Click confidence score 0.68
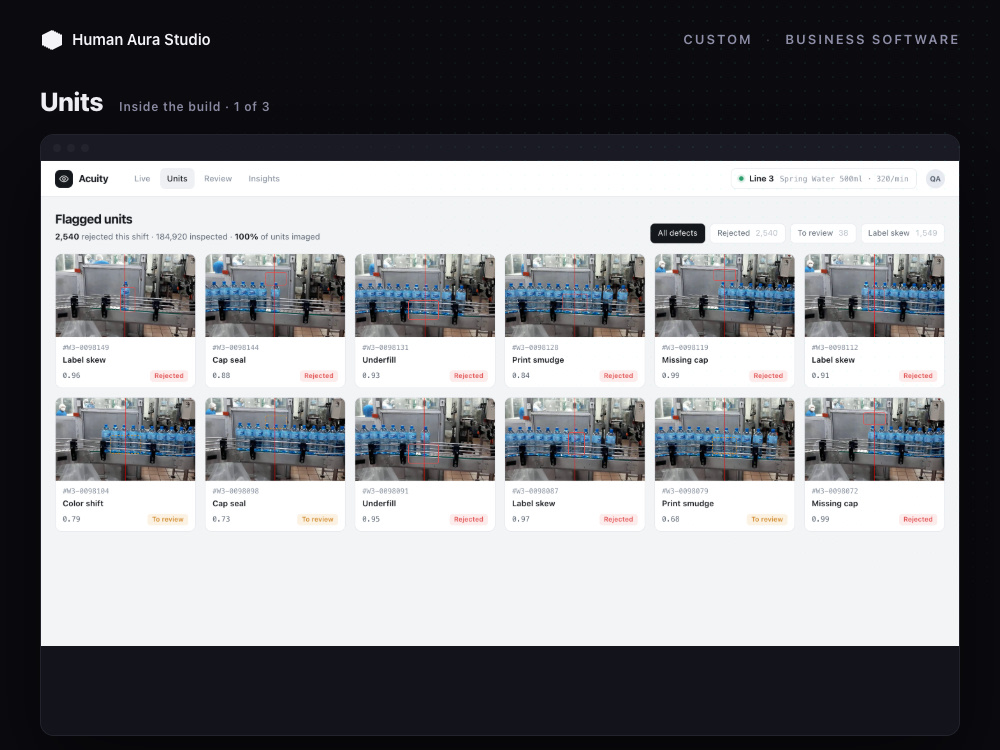1000x750 pixels. 671,519
